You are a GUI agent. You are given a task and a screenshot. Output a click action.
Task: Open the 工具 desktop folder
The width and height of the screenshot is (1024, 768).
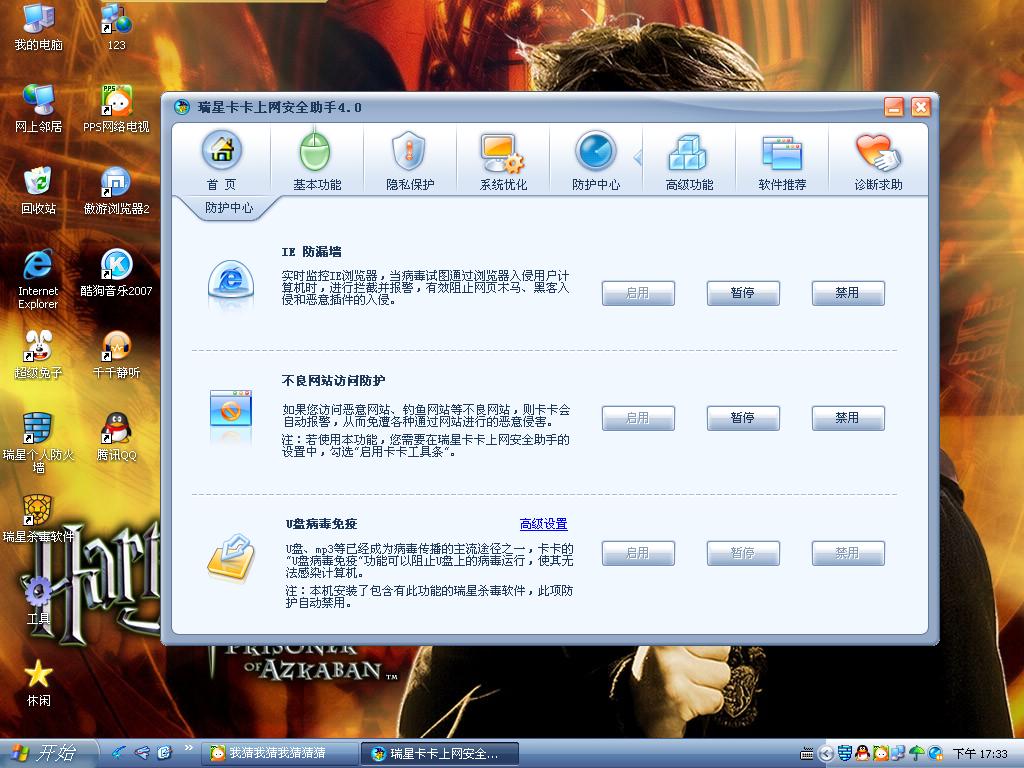(39, 601)
